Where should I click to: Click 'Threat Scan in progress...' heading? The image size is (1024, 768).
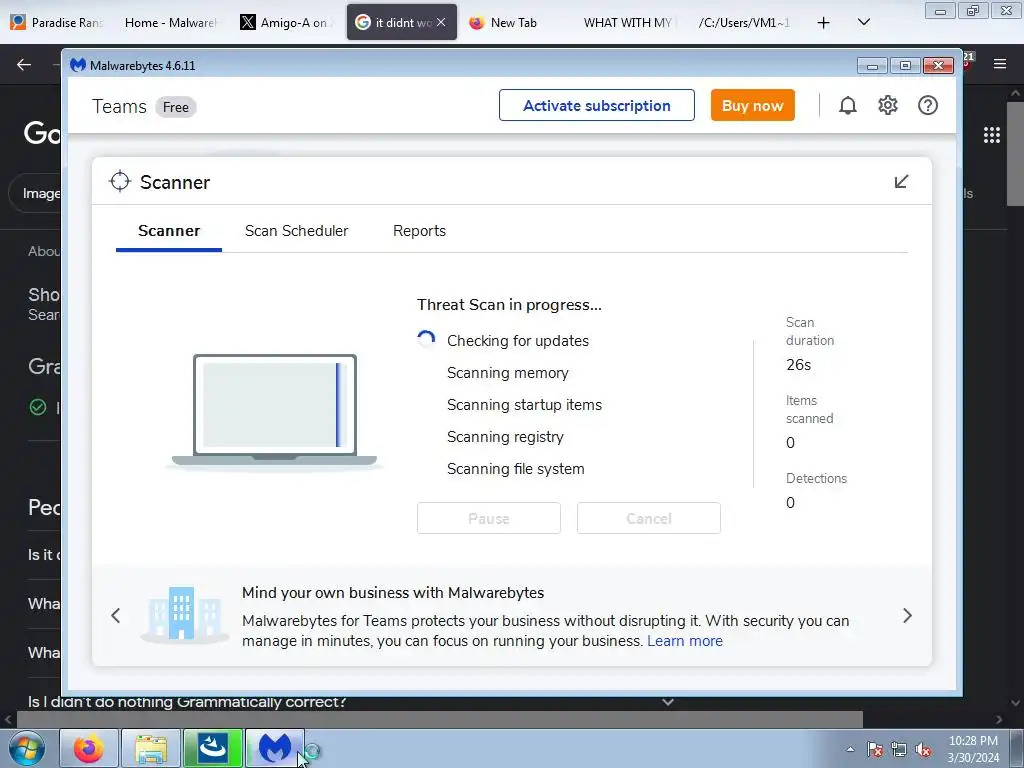(509, 305)
